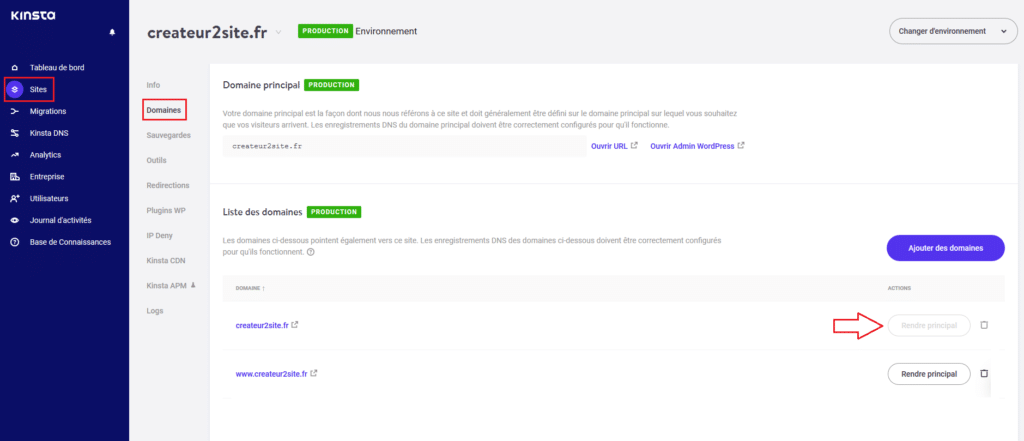
Task: Open Entreprise in sidebar
Action: pyautogui.click(x=47, y=176)
